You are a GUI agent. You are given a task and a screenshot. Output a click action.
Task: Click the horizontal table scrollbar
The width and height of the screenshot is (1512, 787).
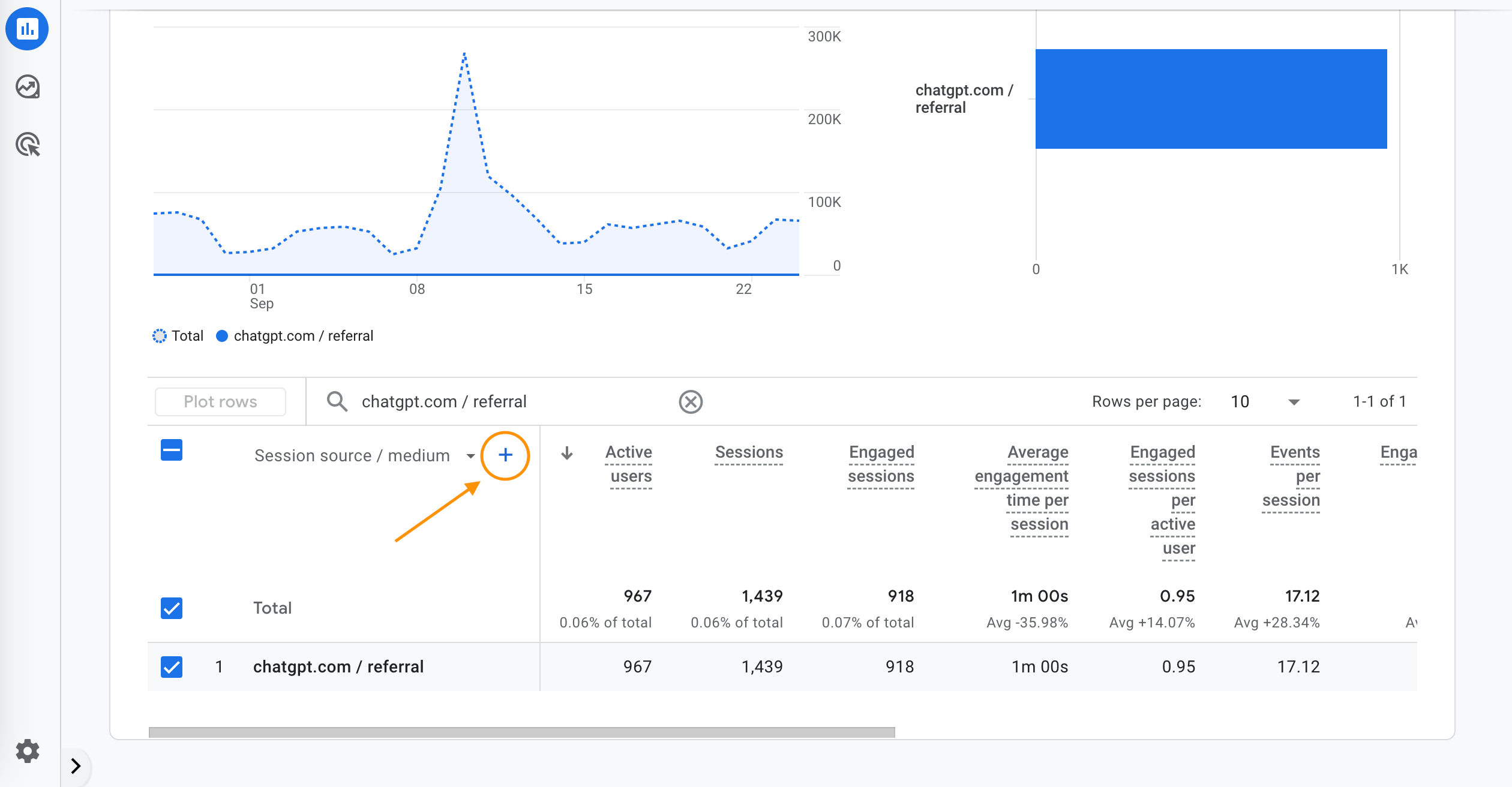[521, 732]
